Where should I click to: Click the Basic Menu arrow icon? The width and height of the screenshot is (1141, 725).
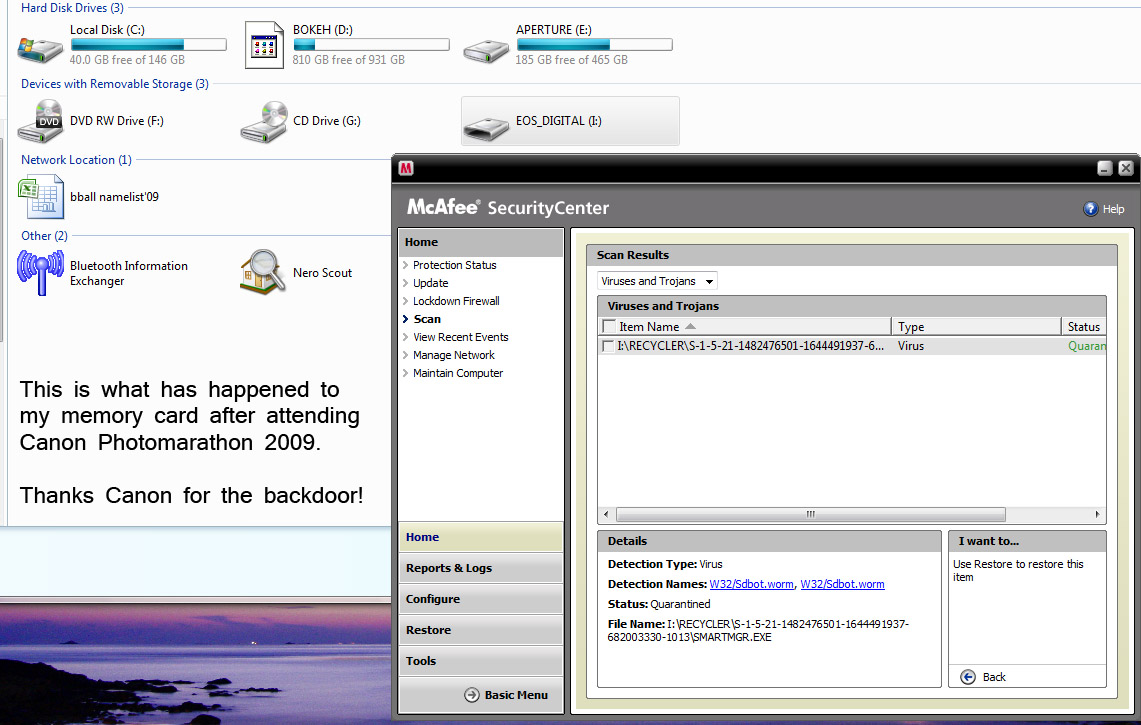(x=472, y=695)
